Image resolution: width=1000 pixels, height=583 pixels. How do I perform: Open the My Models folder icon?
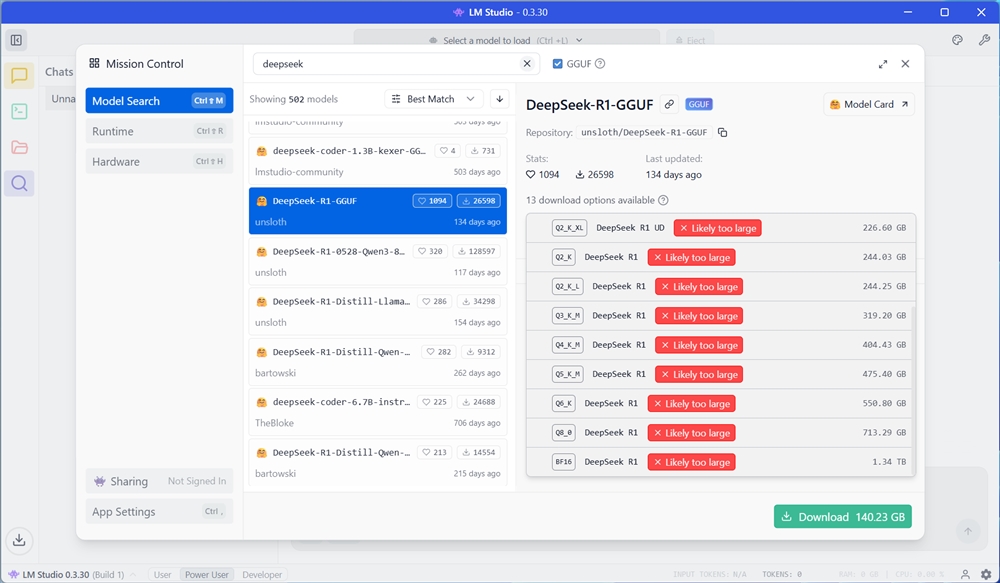[19, 147]
